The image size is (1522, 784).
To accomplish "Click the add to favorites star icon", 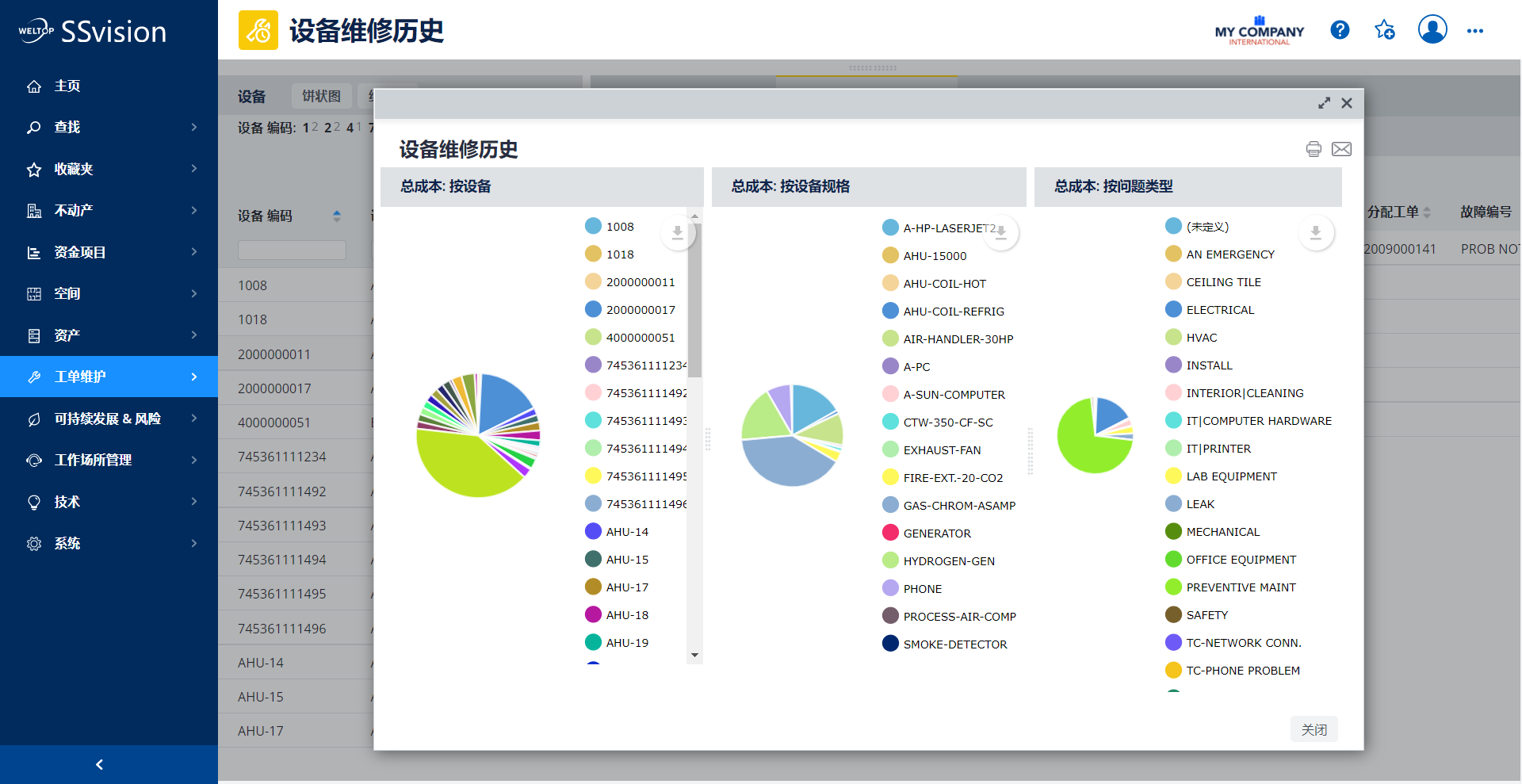I will (x=1385, y=30).
